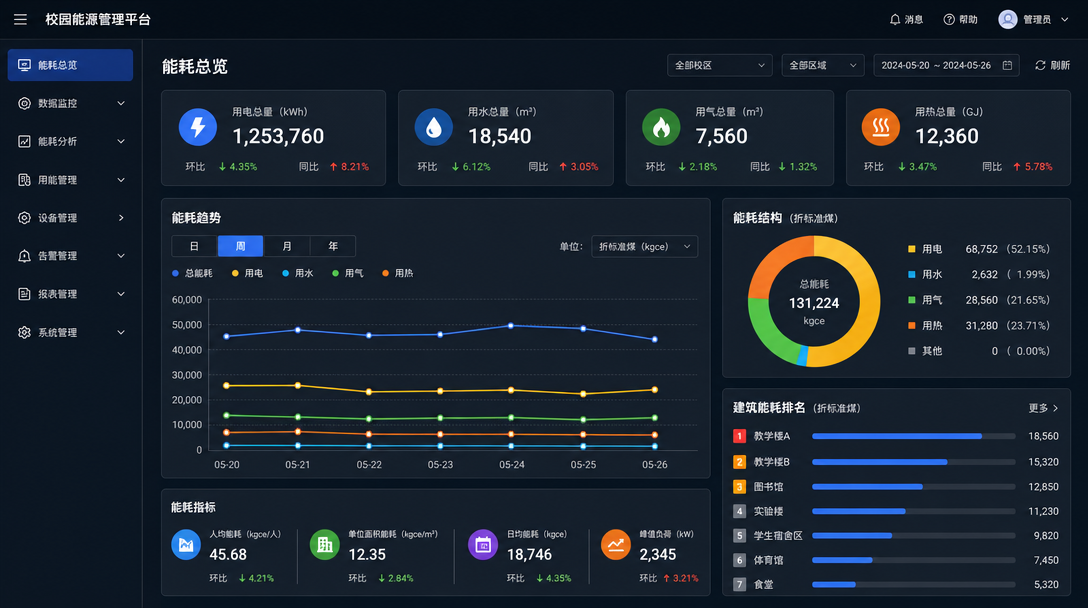
Task: Click the 峰值负荷 trend icon
Action: pyautogui.click(x=615, y=545)
